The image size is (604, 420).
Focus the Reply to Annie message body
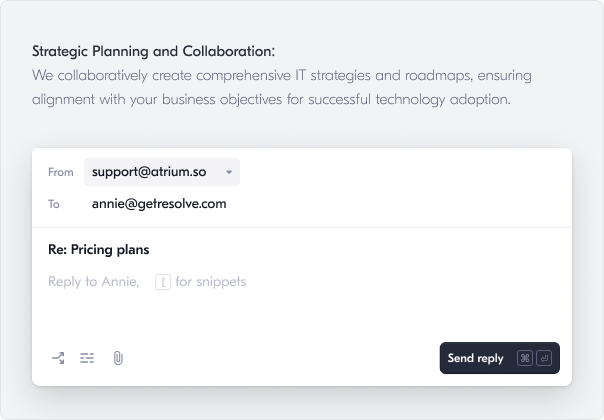point(94,282)
